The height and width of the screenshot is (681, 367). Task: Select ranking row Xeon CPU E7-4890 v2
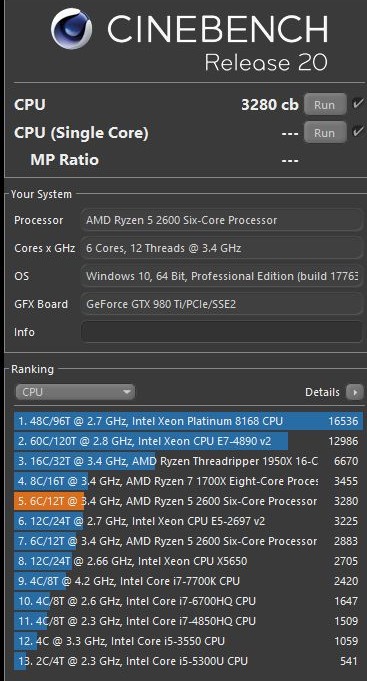pos(188,441)
